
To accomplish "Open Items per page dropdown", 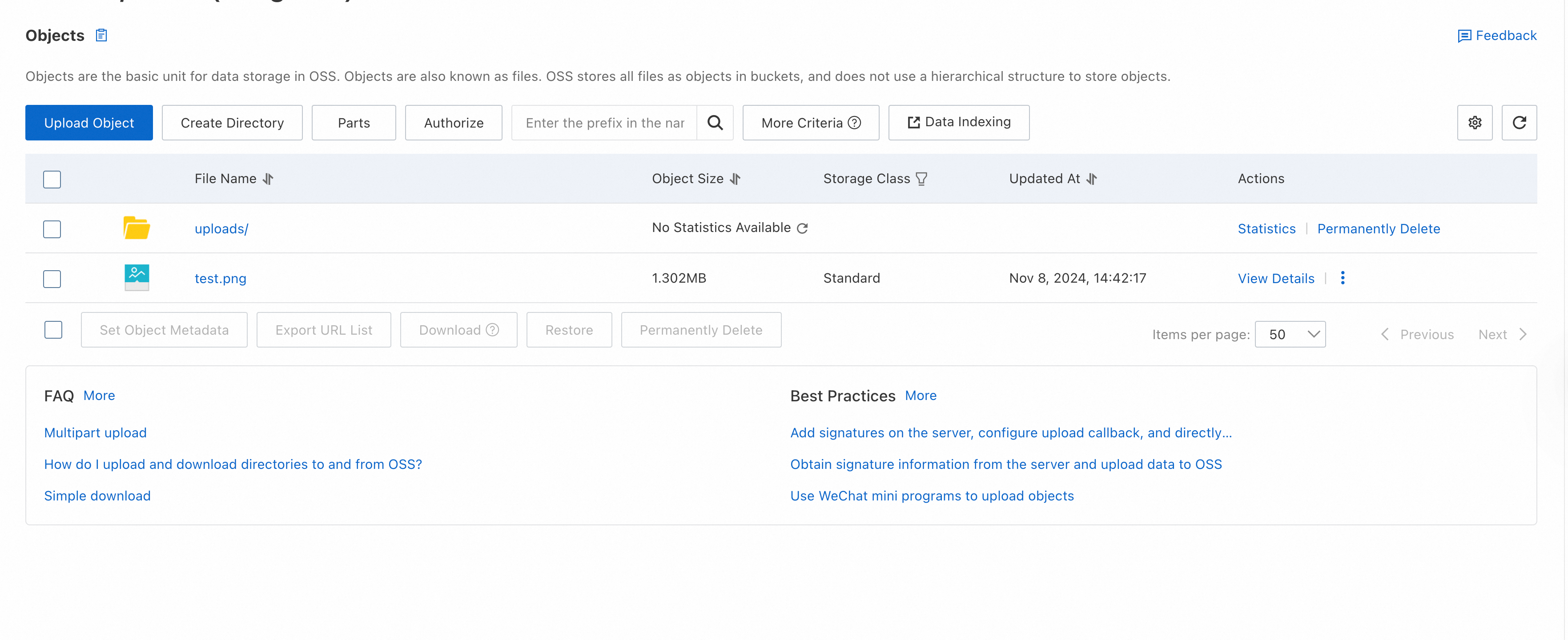I will click(1290, 335).
